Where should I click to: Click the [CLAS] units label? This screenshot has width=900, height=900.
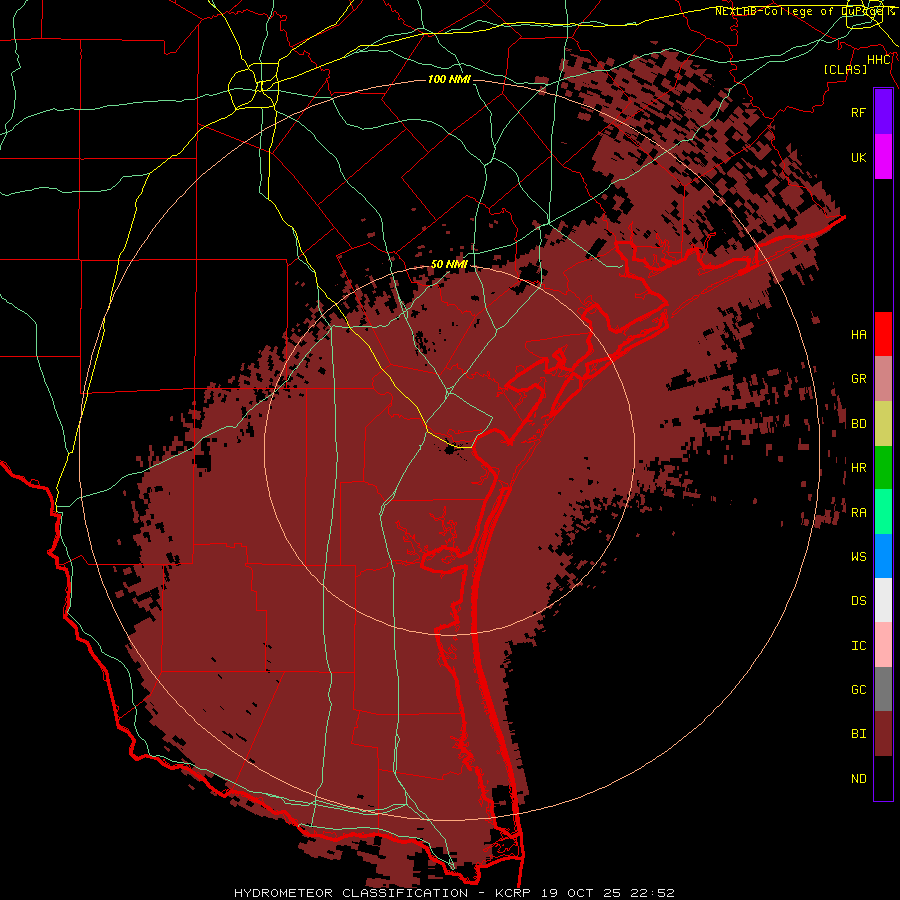coord(845,69)
